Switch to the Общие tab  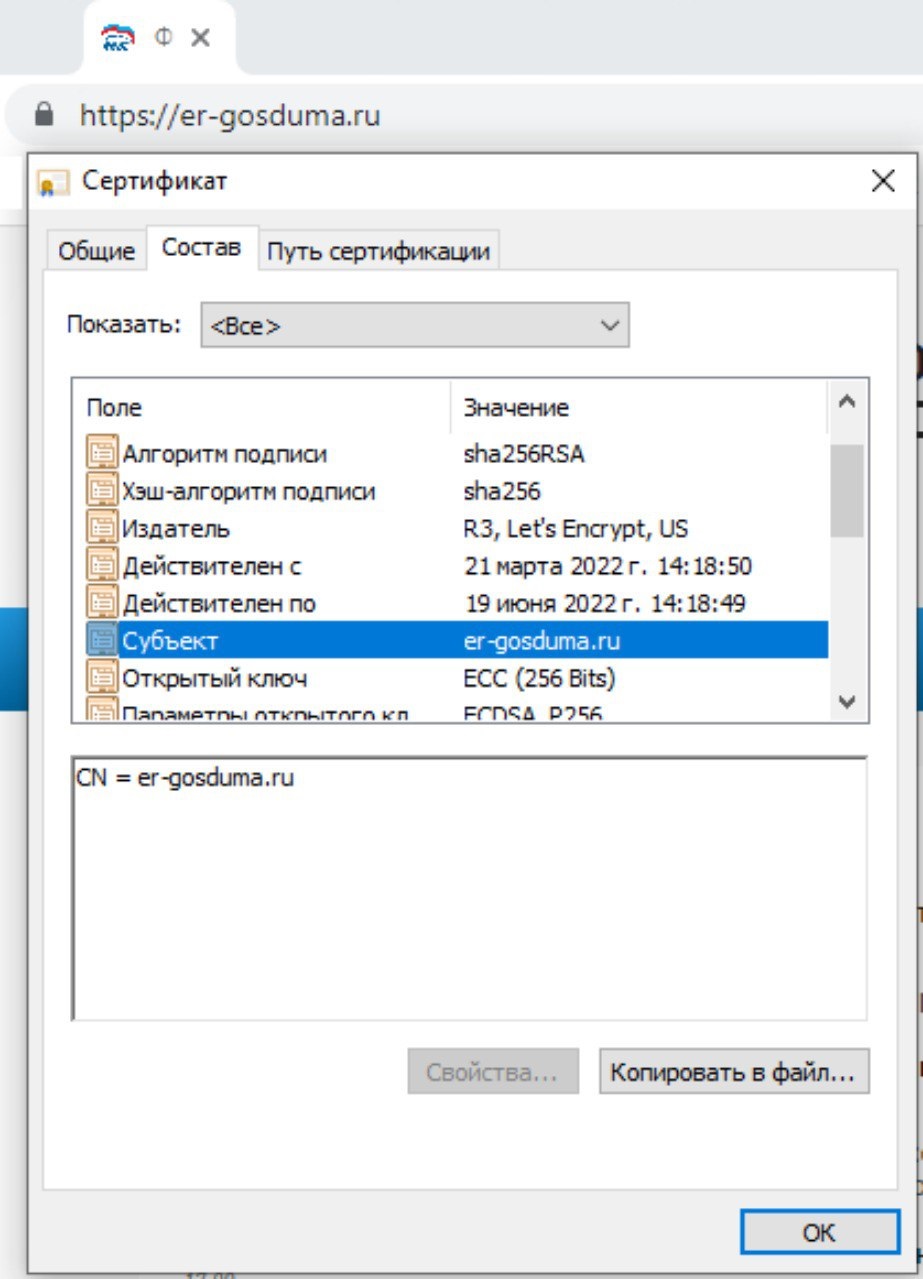96,250
